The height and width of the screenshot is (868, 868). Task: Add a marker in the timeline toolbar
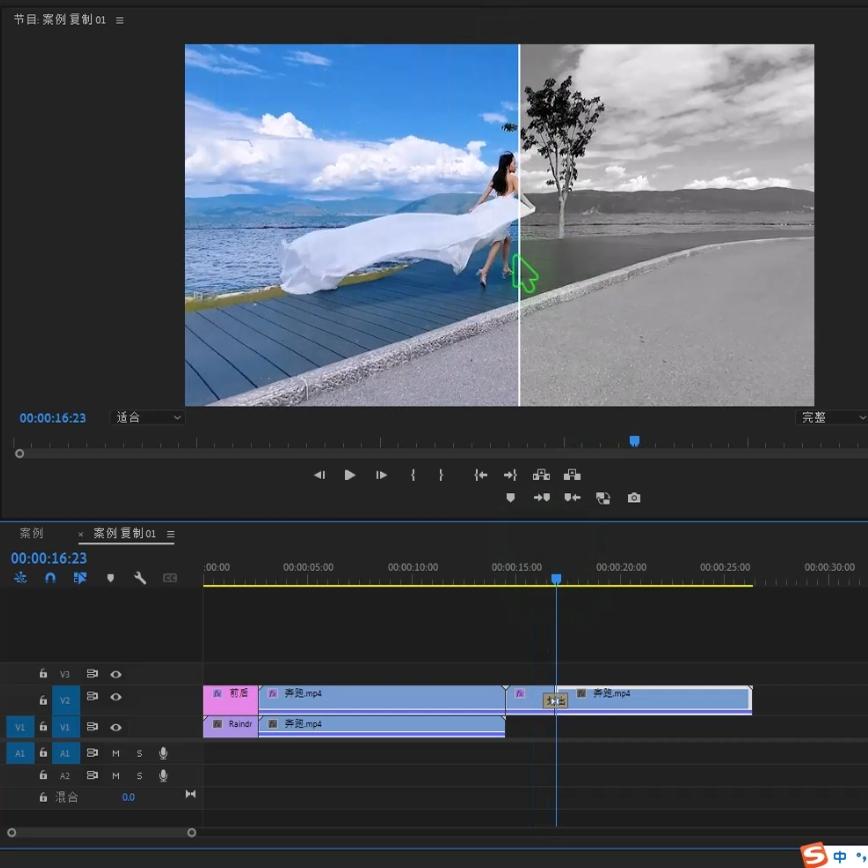pos(110,578)
